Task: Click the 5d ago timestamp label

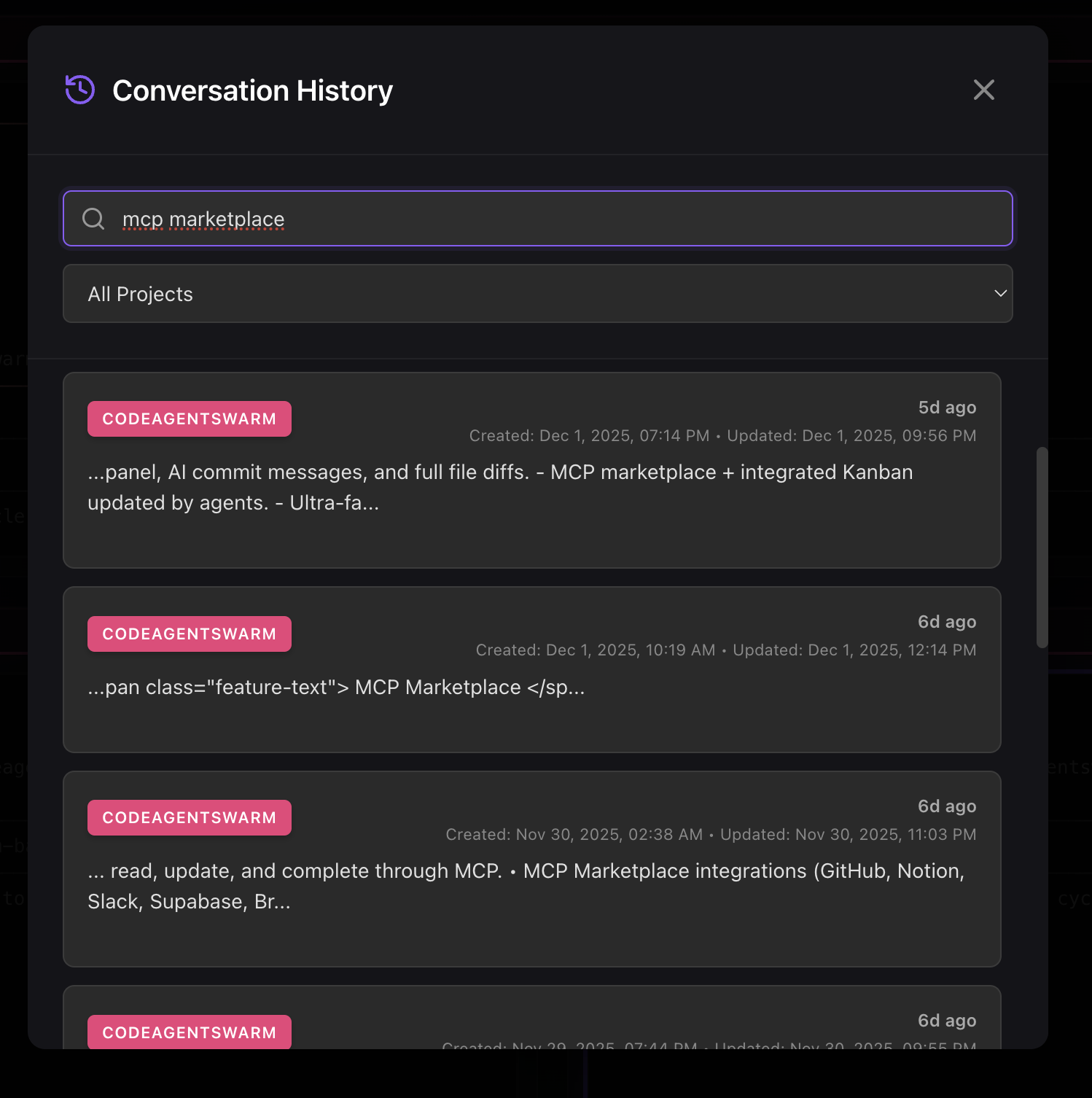Action: tap(946, 407)
